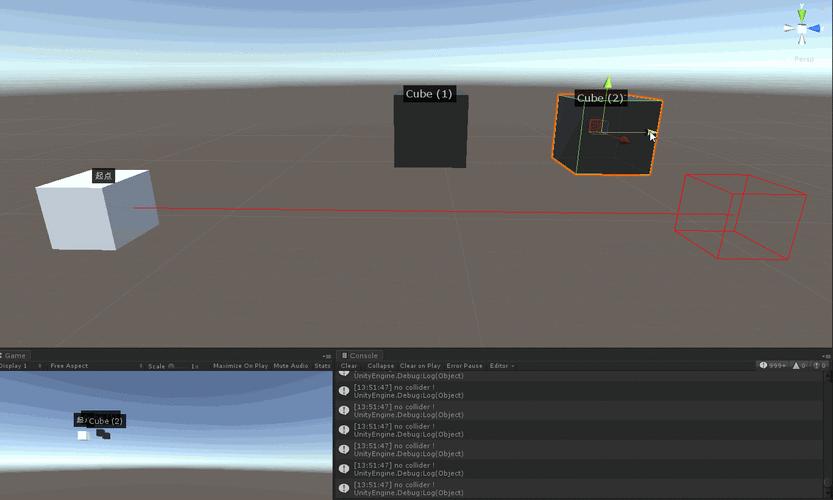Screen dimensions: 833x500
Task: Click the red move handle cone on Cube (2)
Action: point(624,140)
